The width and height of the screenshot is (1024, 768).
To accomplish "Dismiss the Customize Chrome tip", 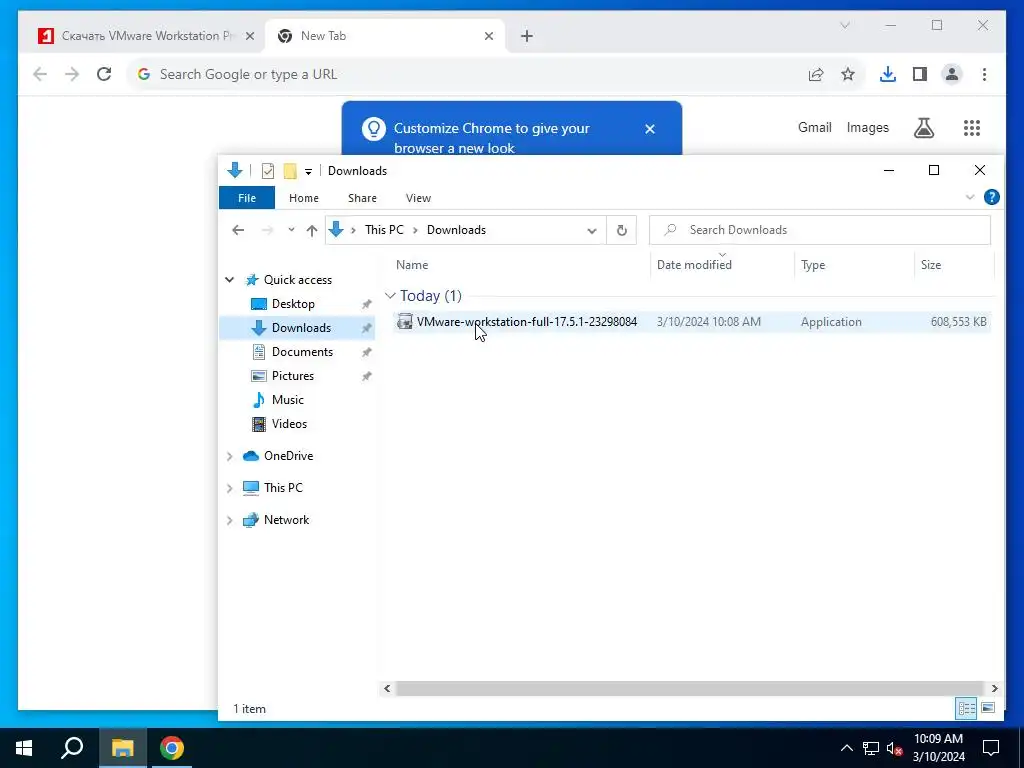I will coord(650,129).
